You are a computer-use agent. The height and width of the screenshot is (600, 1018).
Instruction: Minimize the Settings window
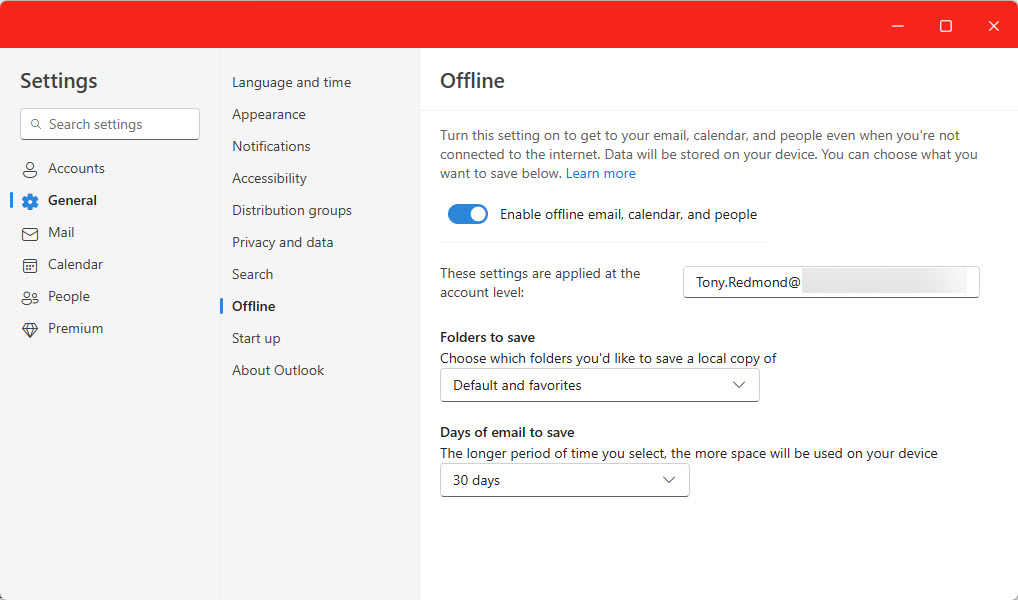(898, 26)
